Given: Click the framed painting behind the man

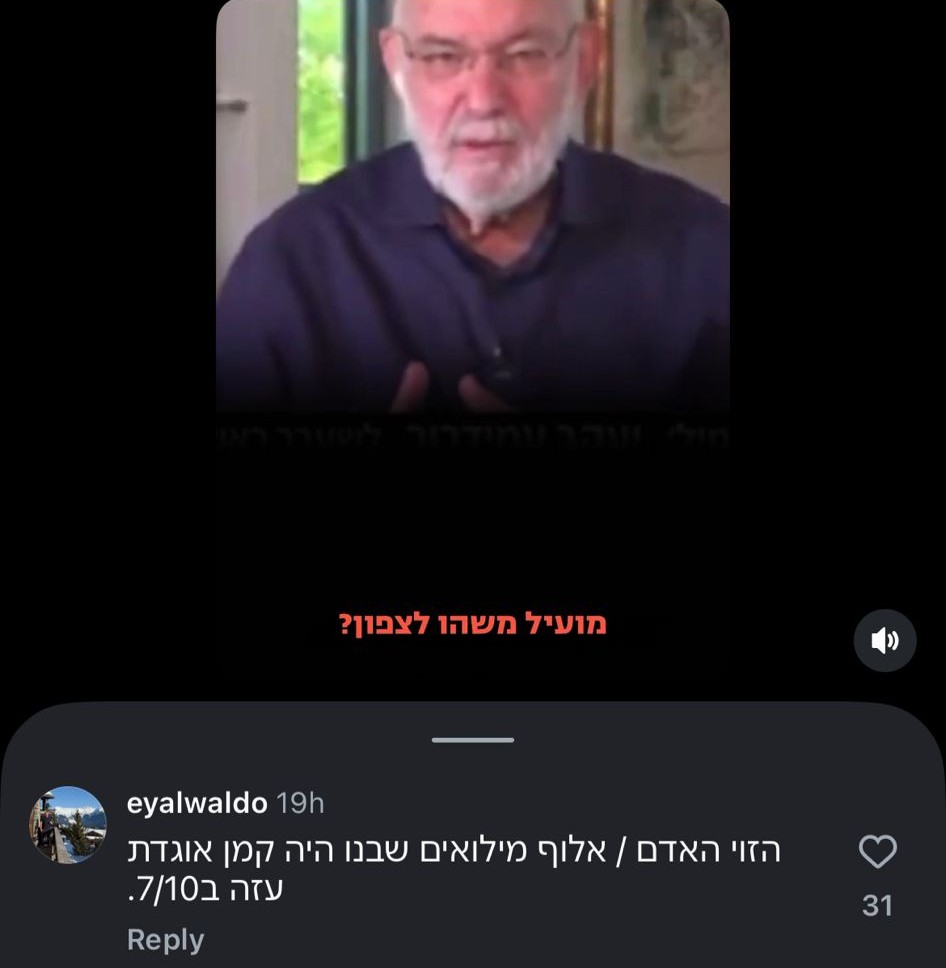Looking at the screenshot, I should coord(670,93).
